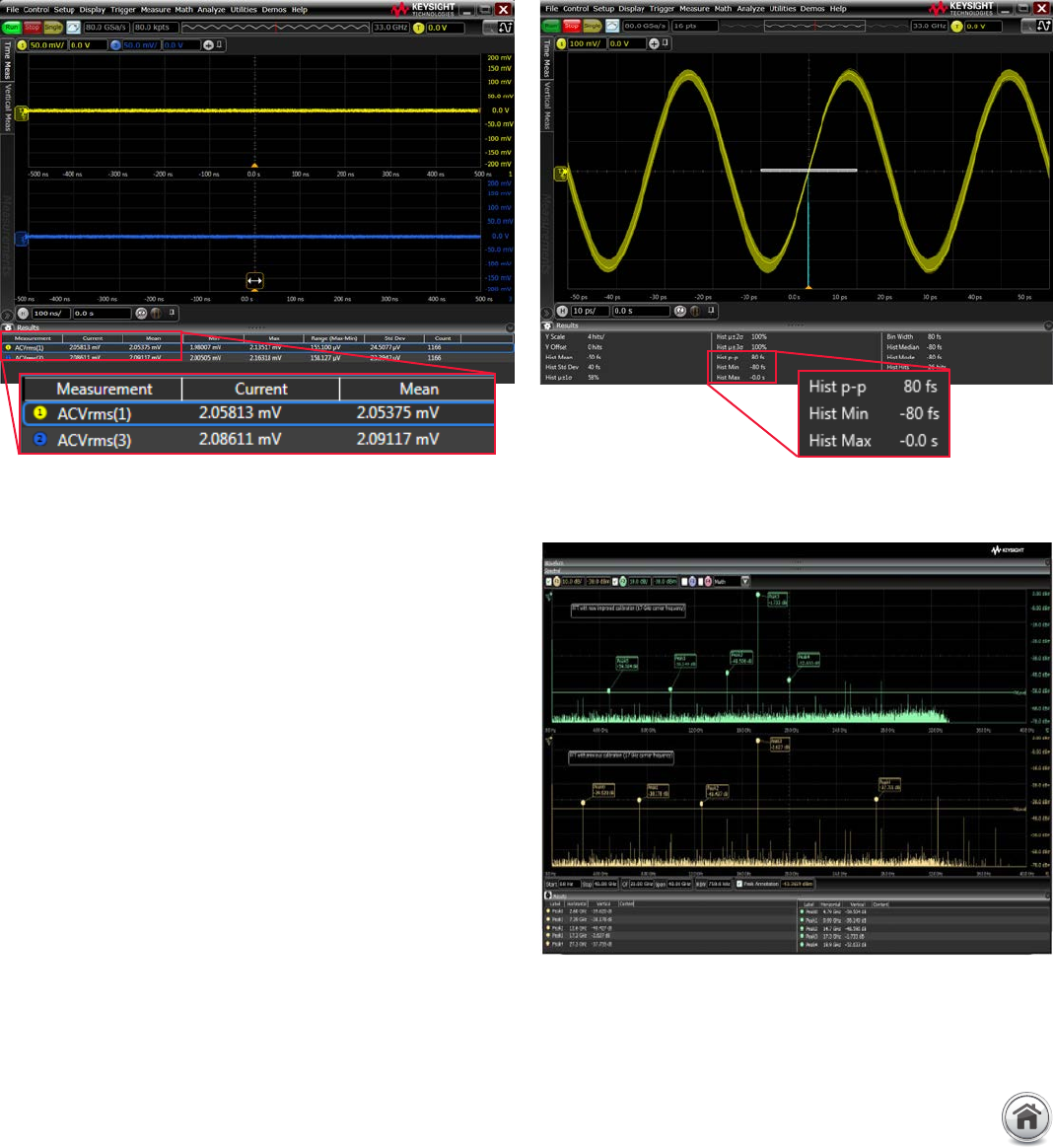Toggle green channel 2 checkbox in spectrum window

(x=615, y=581)
